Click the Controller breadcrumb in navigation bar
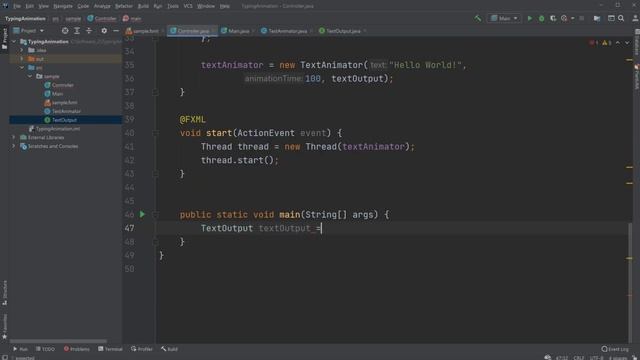 click(102, 18)
